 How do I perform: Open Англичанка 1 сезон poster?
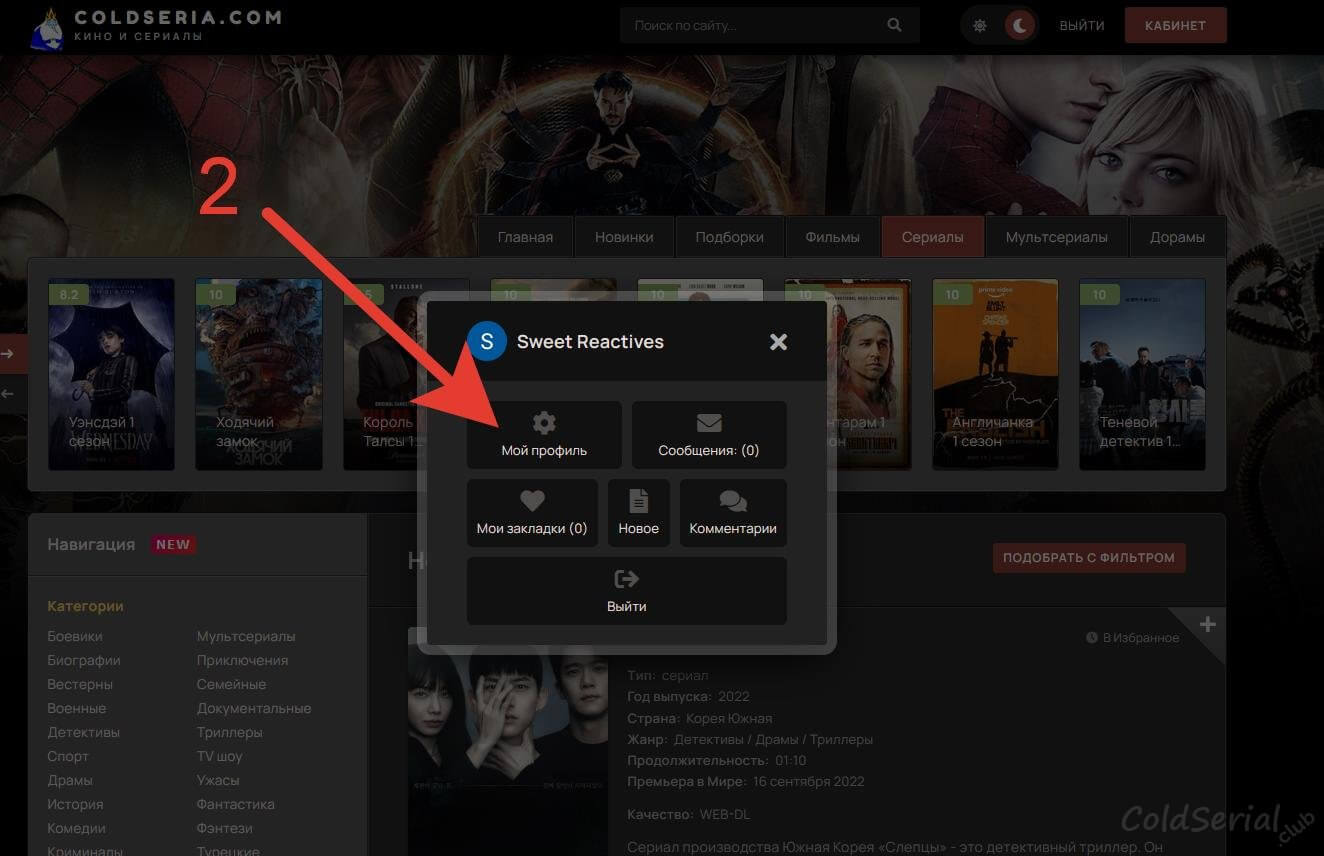click(995, 374)
